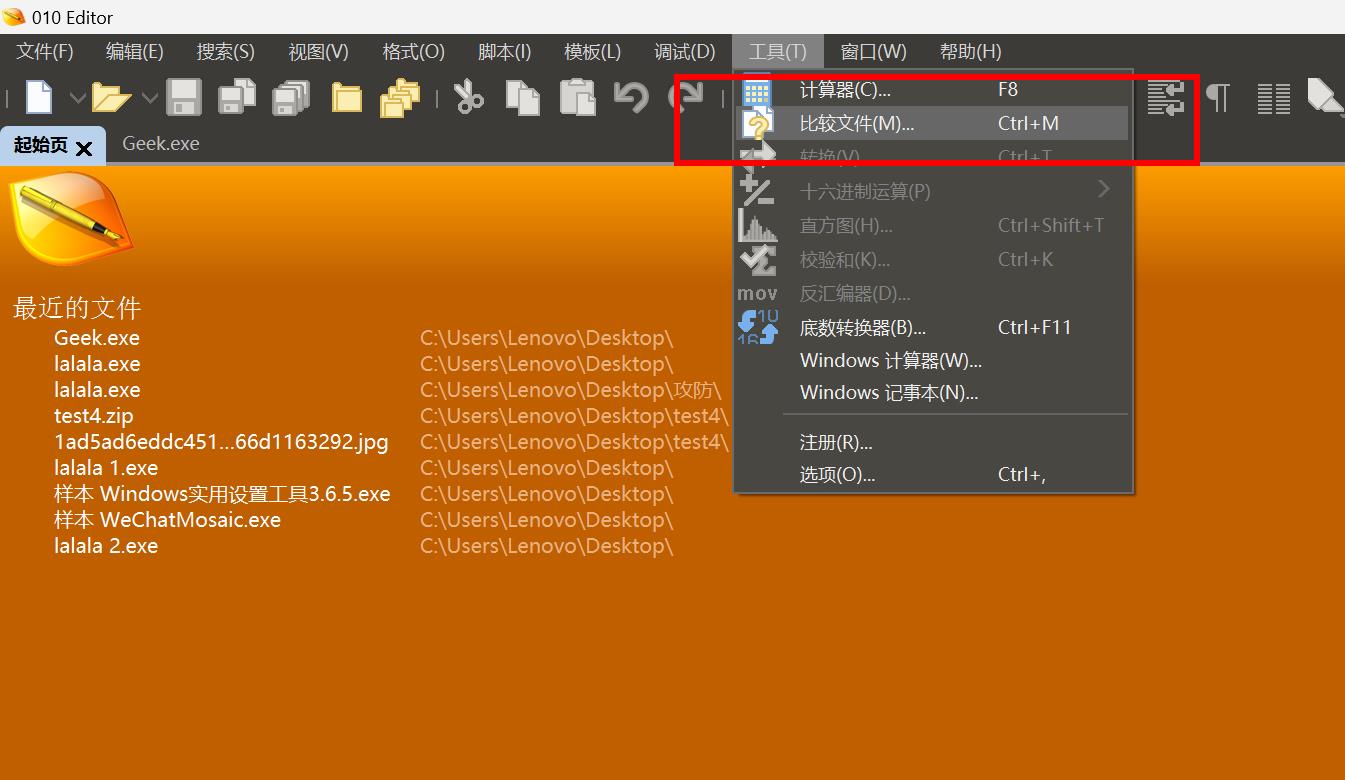Image resolution: width=1345 pixels, height=780 pixels.
Task: Open the 搜索(S) menu
Action: click(226, 52)
